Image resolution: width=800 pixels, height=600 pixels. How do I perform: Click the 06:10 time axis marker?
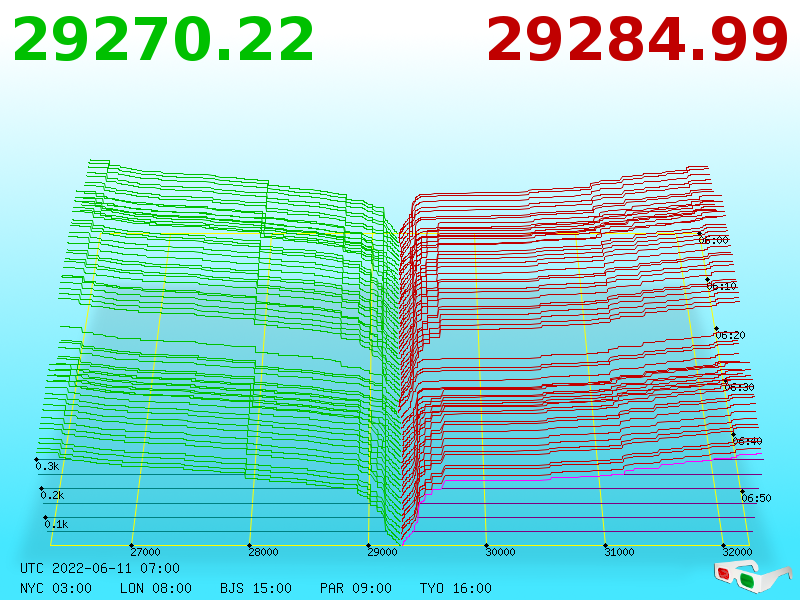point(721,286)
